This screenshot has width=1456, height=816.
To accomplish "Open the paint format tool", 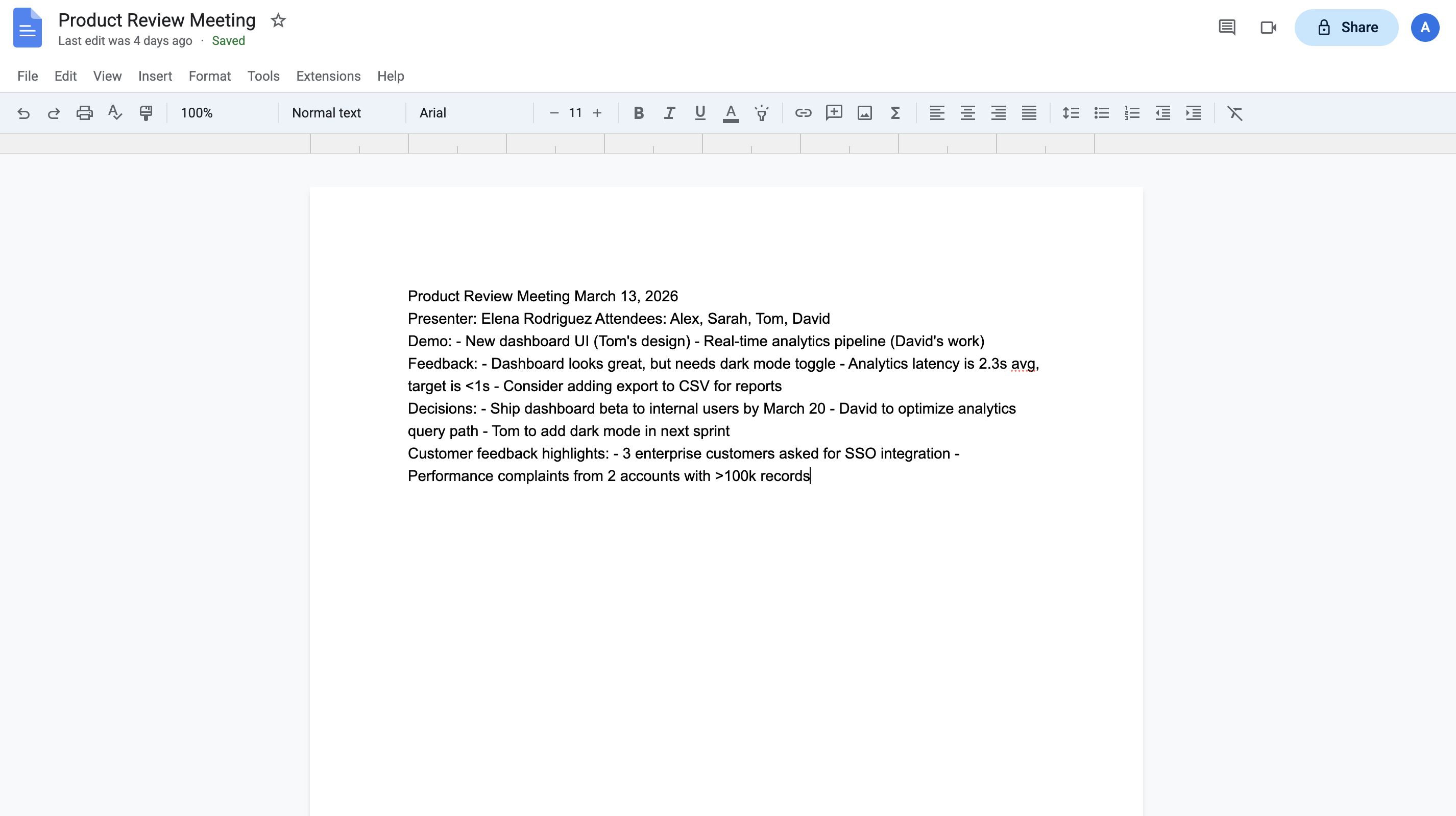I will (145, 112).
